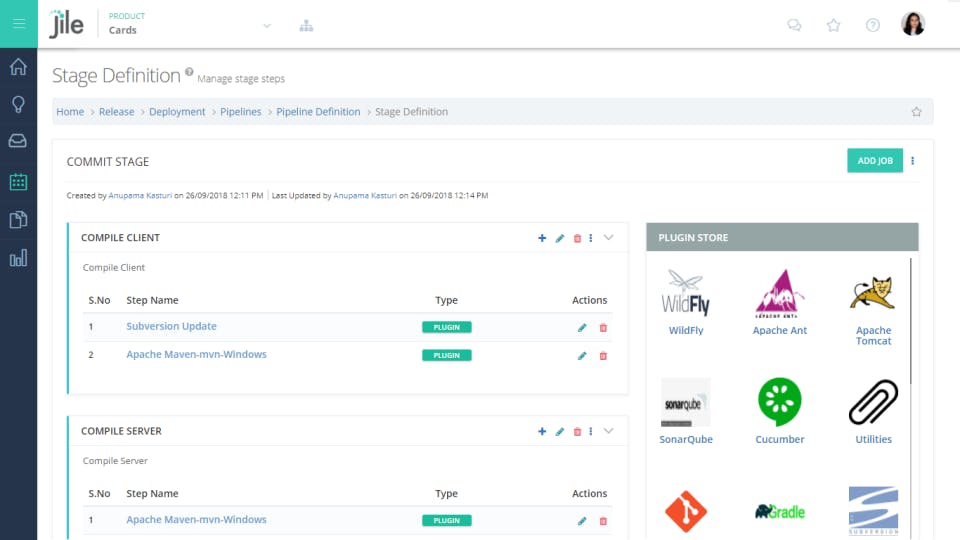Click the Home icon in sidebar
960x540 pixels.
pyautogui.click(x=18, y=68)
